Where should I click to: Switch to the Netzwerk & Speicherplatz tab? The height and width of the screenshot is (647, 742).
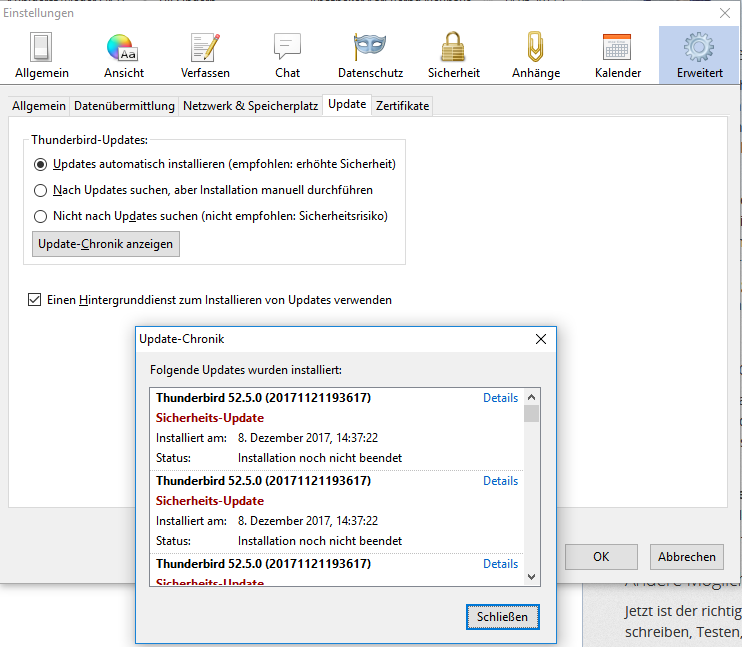pos(250,106)
